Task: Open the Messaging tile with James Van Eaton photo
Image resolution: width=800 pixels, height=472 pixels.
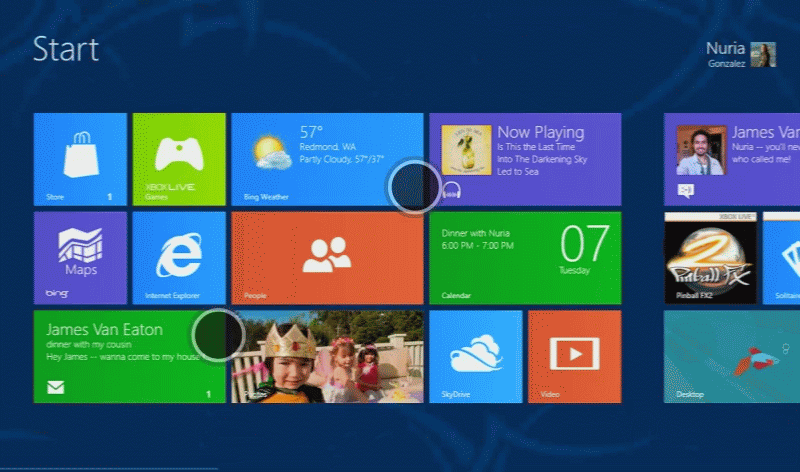Action: coord(732,159)
